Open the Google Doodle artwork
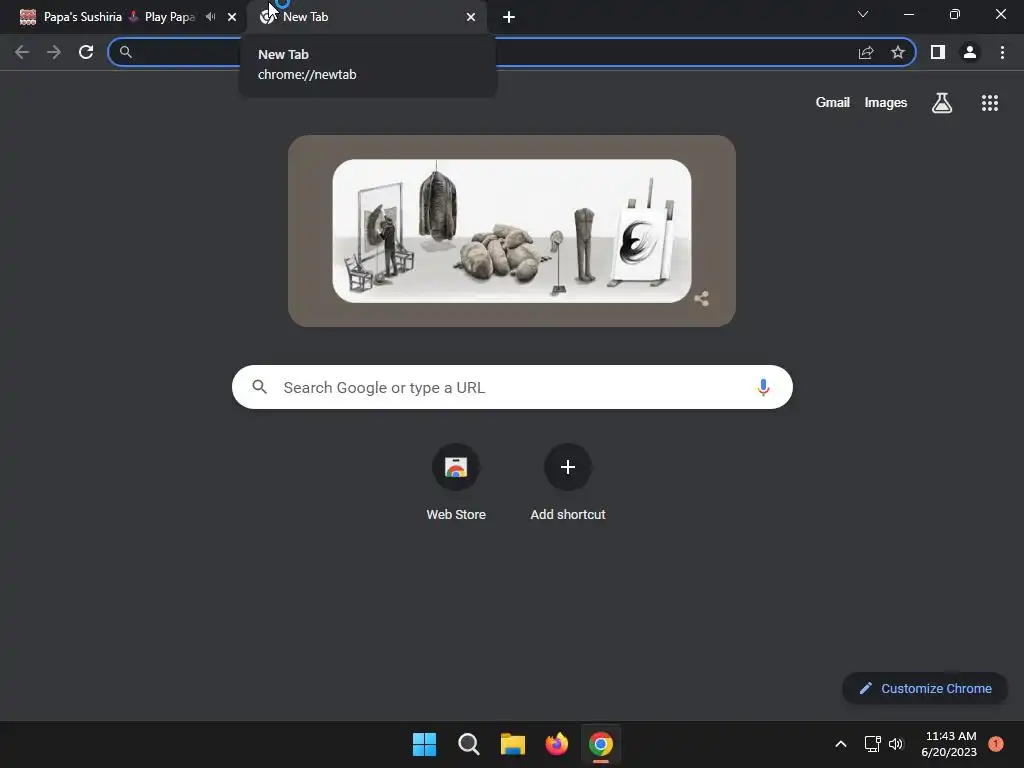Viewport: 1024px width, 768px height. click(x=512, y=231)
